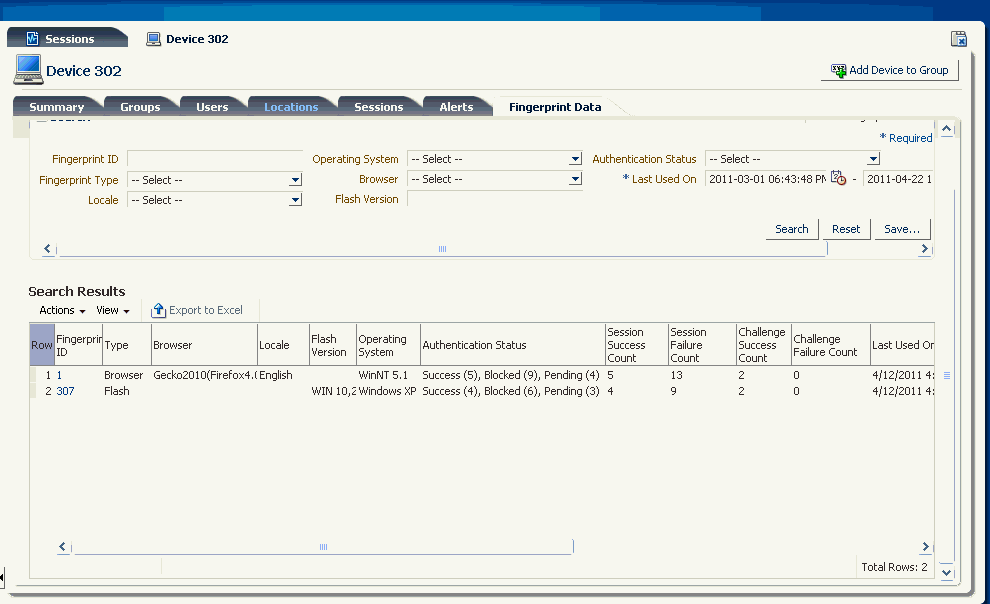The image size is (990, 604).
Task: Open the Locale dropdown
Action: pyautogui.click(x=295, y=200)
